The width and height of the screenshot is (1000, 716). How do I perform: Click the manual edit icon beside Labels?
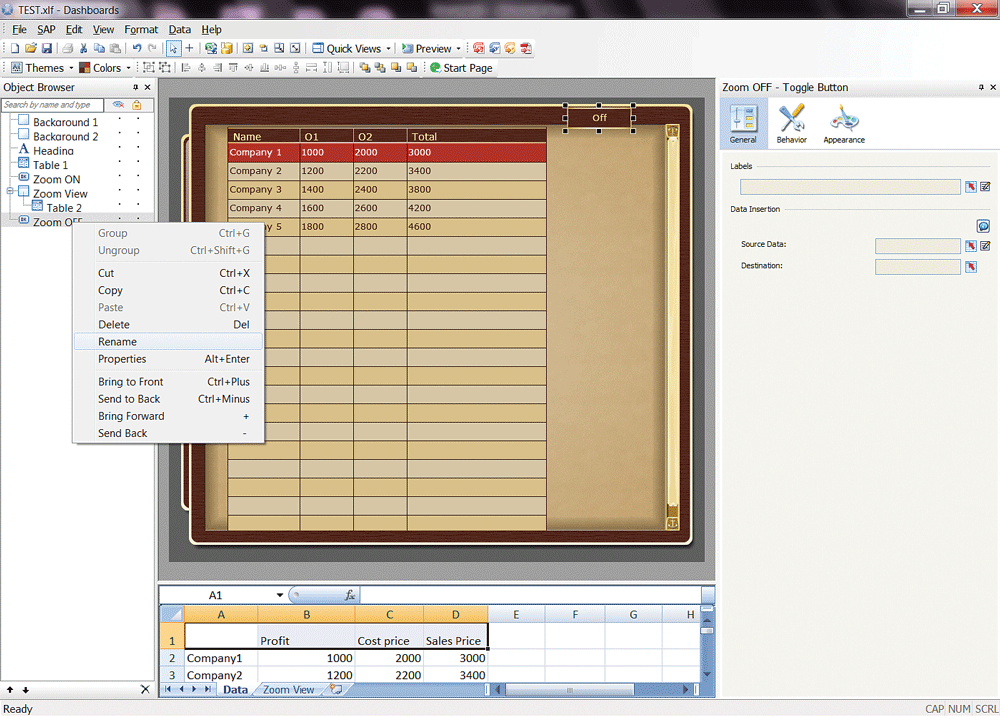(x=985, y=187)
